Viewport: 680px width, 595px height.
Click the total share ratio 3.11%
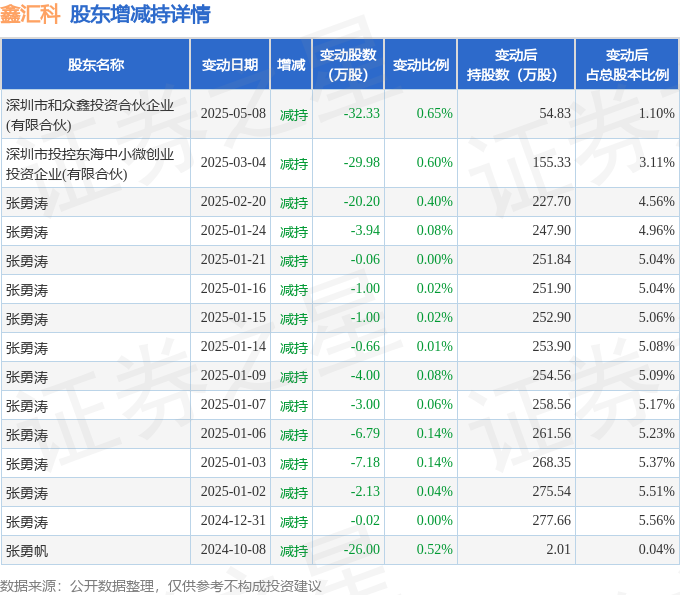tap(657, 162)
